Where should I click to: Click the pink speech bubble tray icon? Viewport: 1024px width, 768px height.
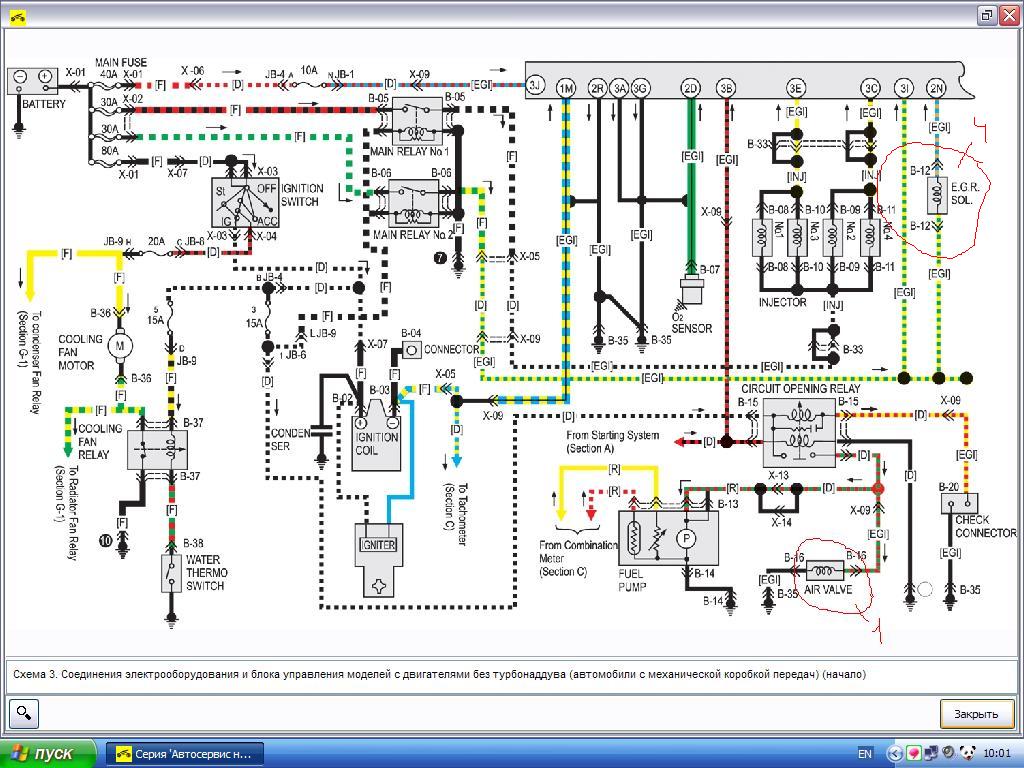(913, 754)
